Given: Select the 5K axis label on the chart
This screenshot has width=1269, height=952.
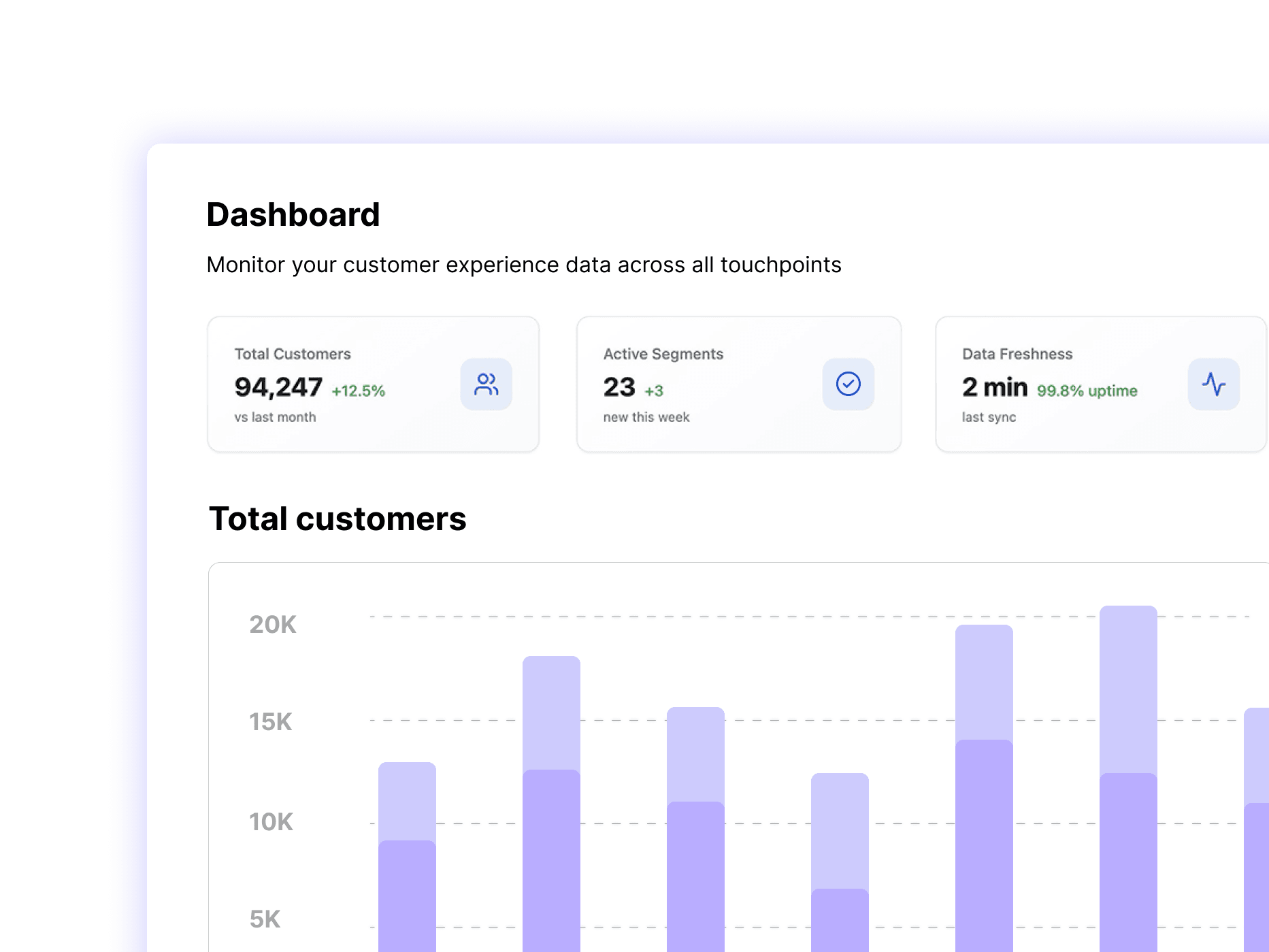Looking at the screenshot, I should click(265, 919).
